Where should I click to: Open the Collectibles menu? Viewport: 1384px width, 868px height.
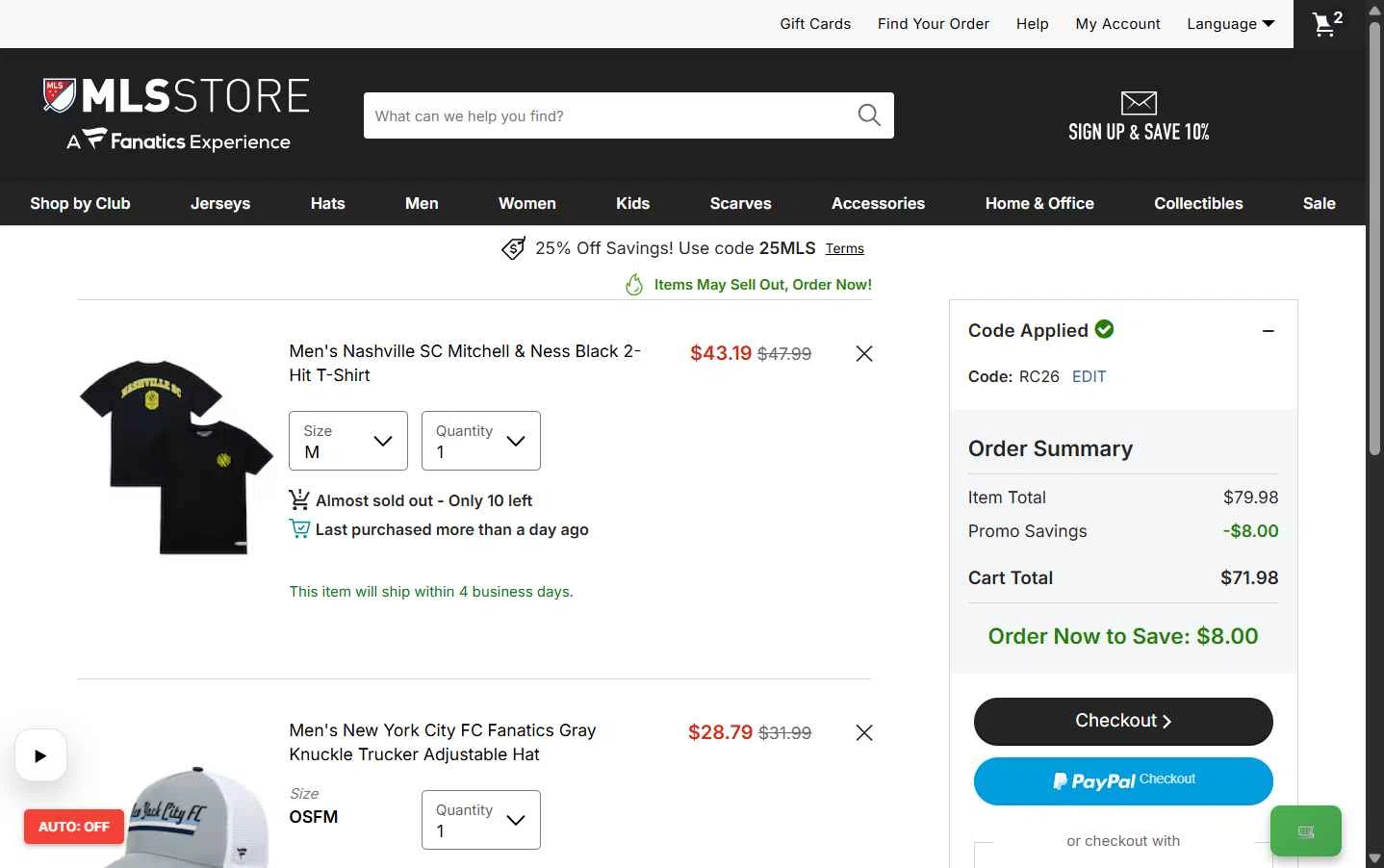click(x=1199, y=203)
